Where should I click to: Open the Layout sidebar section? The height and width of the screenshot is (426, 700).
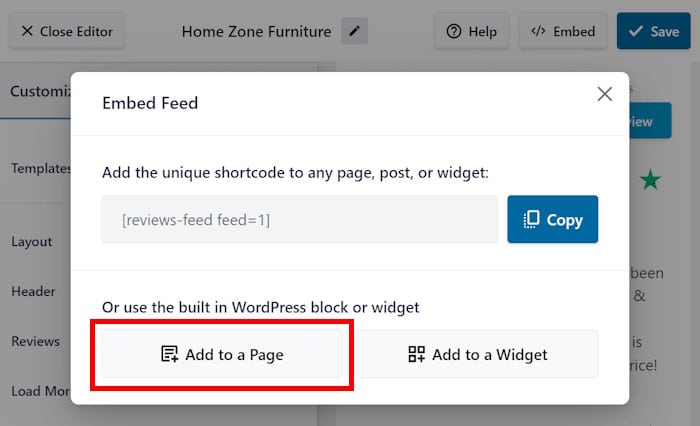pos(32,241)
